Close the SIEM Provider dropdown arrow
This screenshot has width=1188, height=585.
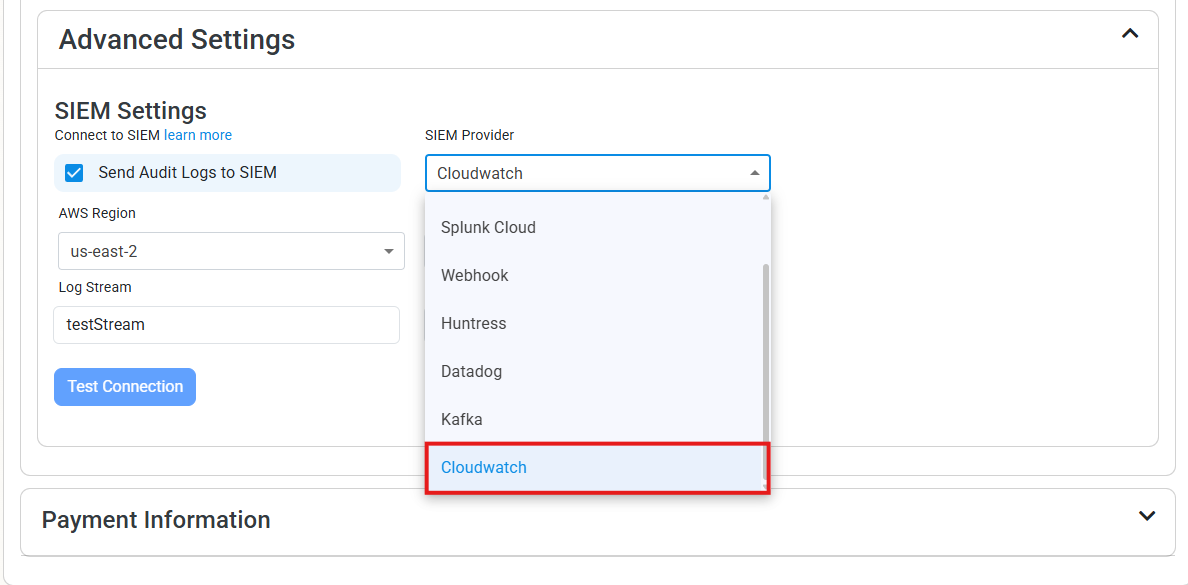click(x=754, y=171)
